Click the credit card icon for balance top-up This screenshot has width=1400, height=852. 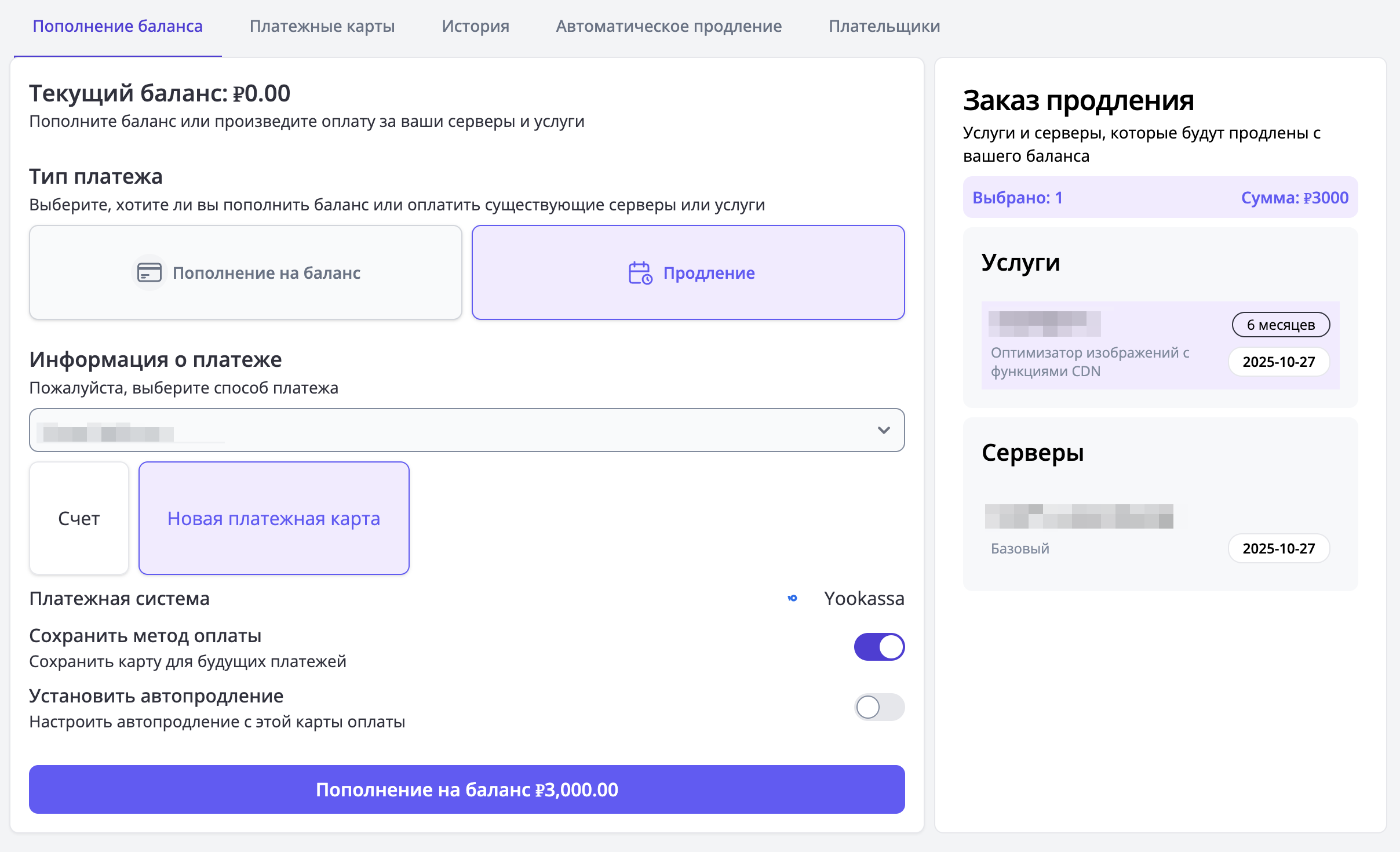point(149,272)
